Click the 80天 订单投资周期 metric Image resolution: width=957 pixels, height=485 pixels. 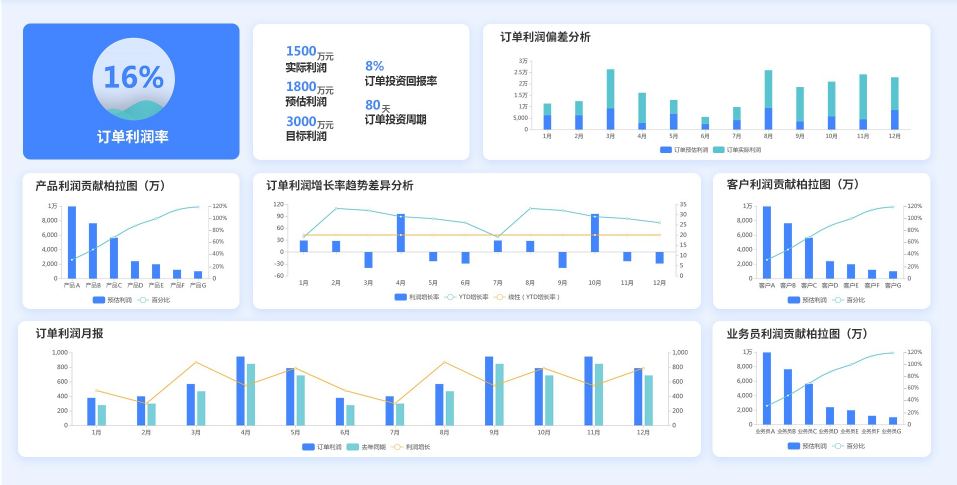(x=395, y=112)
